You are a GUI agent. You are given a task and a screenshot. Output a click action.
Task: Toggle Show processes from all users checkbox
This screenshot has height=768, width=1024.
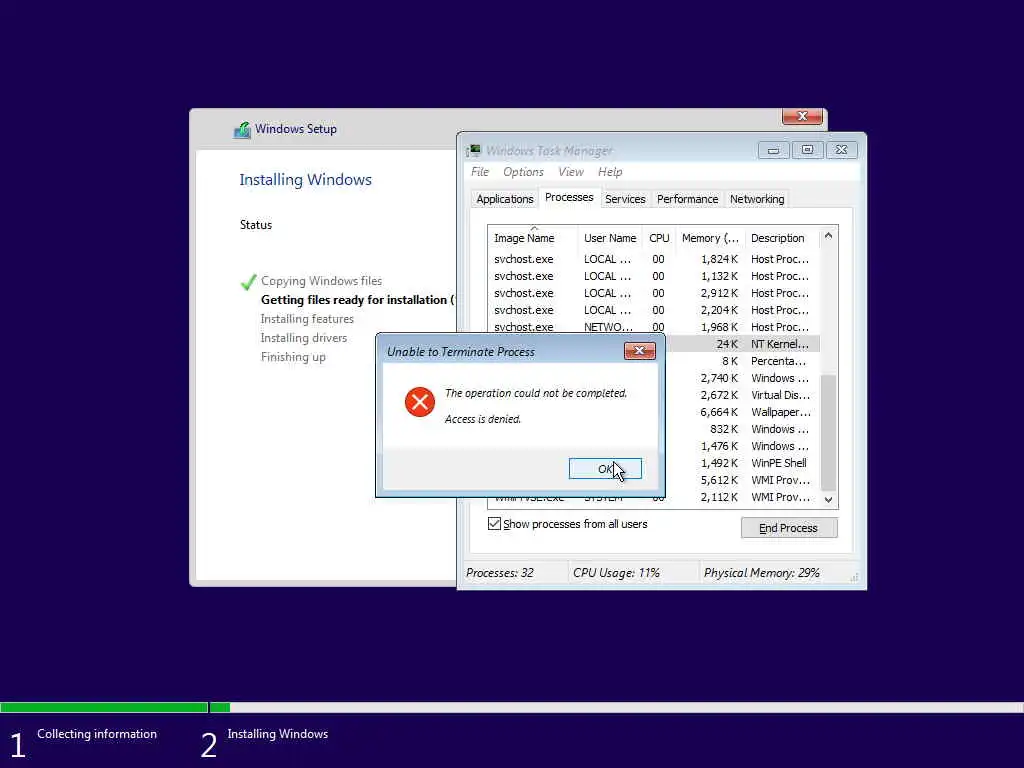pos(494,524)
